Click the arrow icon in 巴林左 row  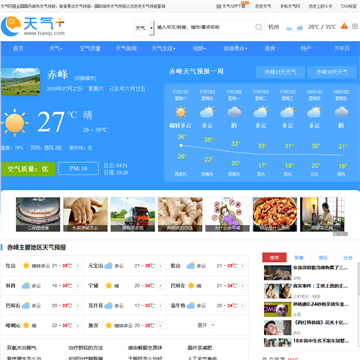click(243, 286)
